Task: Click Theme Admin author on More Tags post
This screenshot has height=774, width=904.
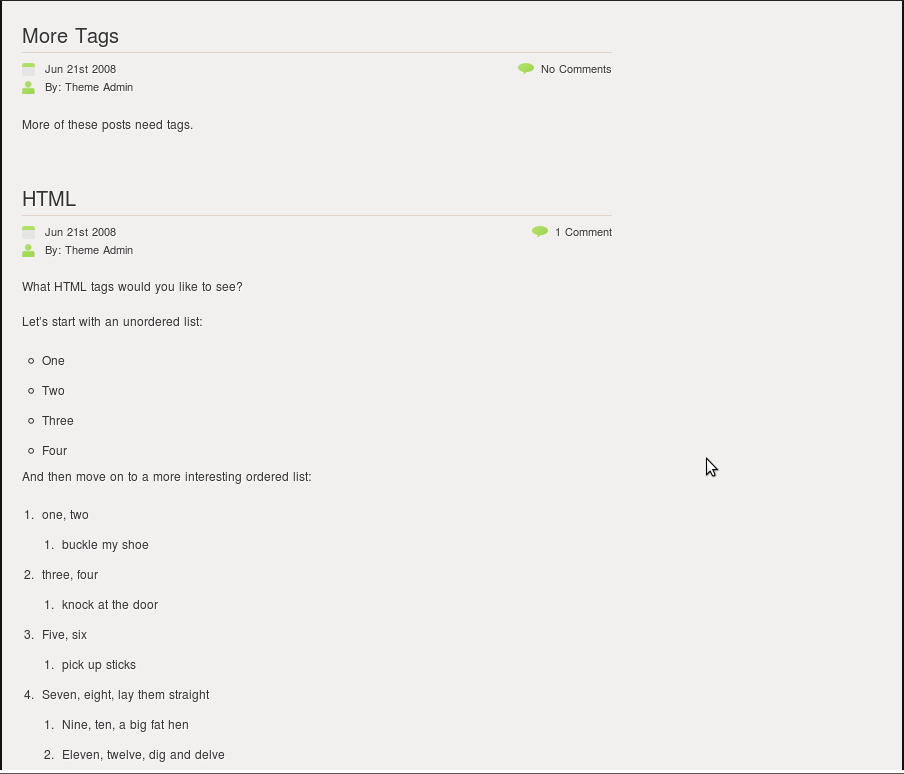Action: (99, 87)
